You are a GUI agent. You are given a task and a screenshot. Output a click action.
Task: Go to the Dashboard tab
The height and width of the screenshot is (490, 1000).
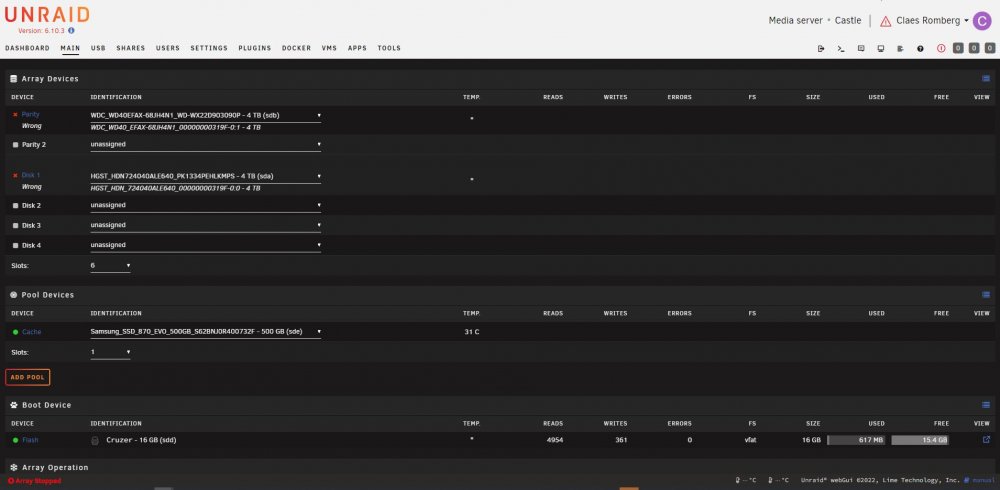tap(27, 48)
